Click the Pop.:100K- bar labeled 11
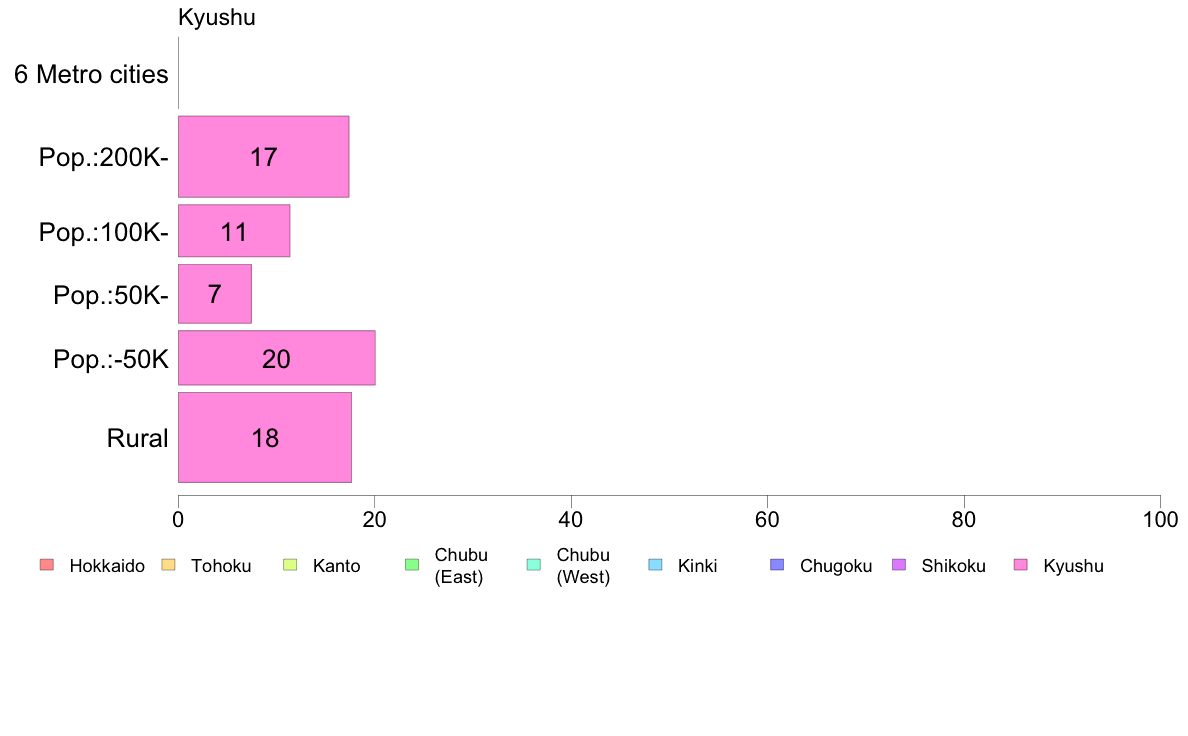Viewport: 1188px width, 736px height. pos(234,230)
